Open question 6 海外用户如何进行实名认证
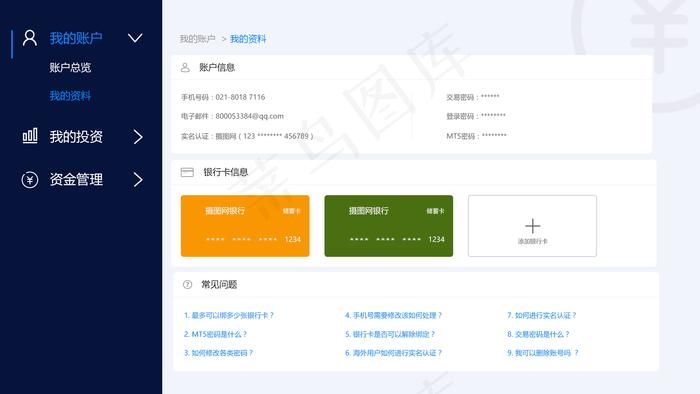This screenshot has width=700, height=394. click(393, 353)
